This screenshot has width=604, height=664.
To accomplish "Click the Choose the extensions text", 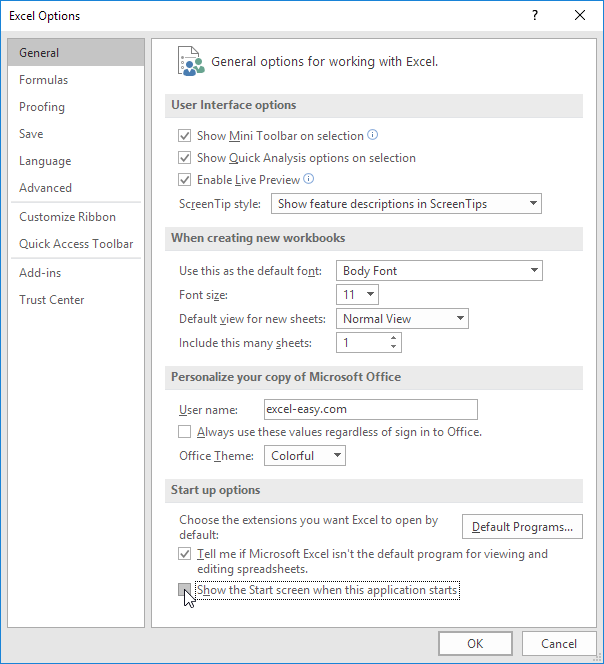I will point(308,527).
